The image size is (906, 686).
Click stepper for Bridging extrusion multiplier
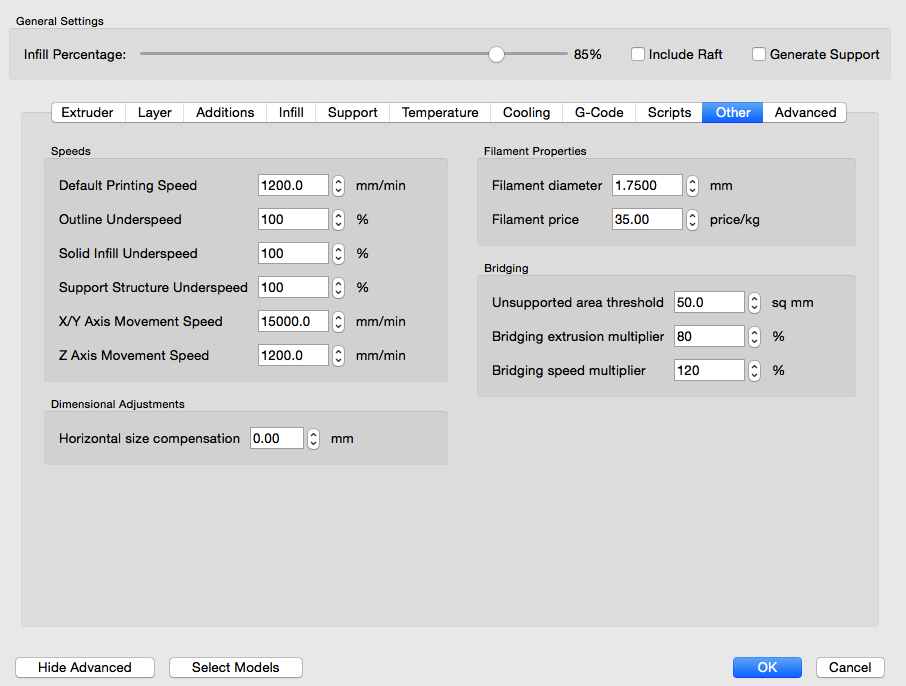(754, 337)
